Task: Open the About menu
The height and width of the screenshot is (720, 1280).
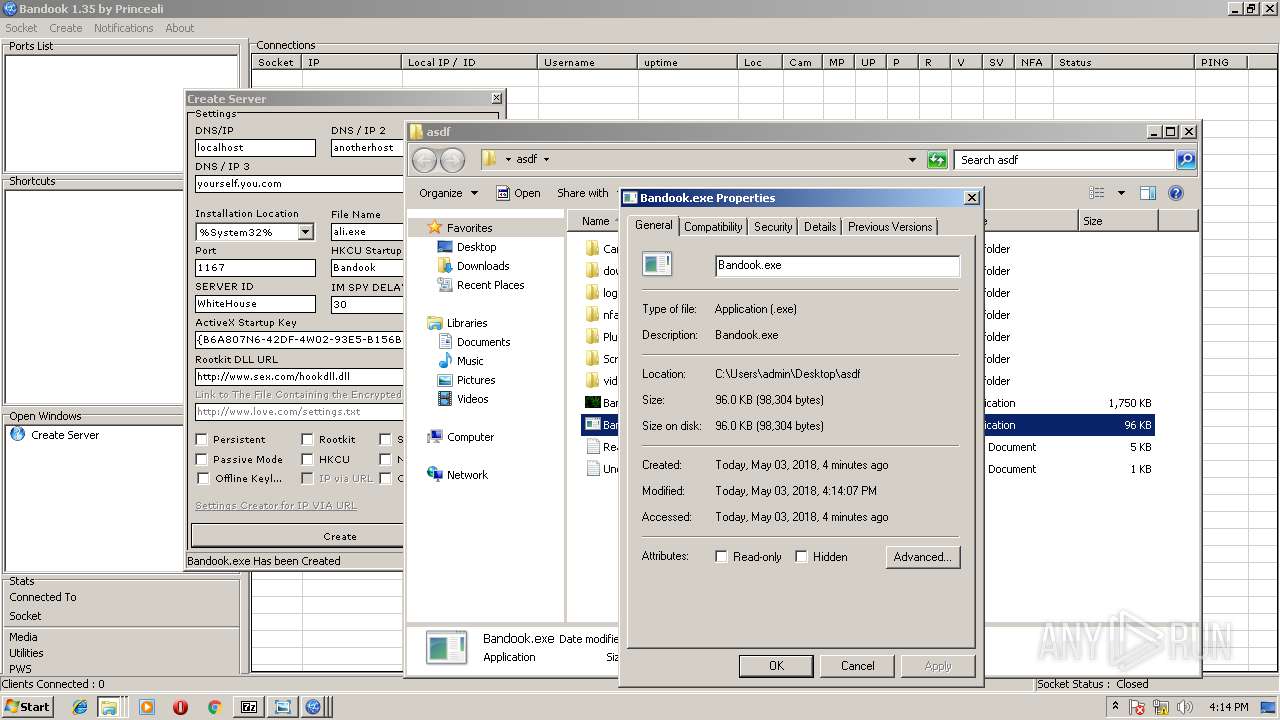Action: point(180,28)
